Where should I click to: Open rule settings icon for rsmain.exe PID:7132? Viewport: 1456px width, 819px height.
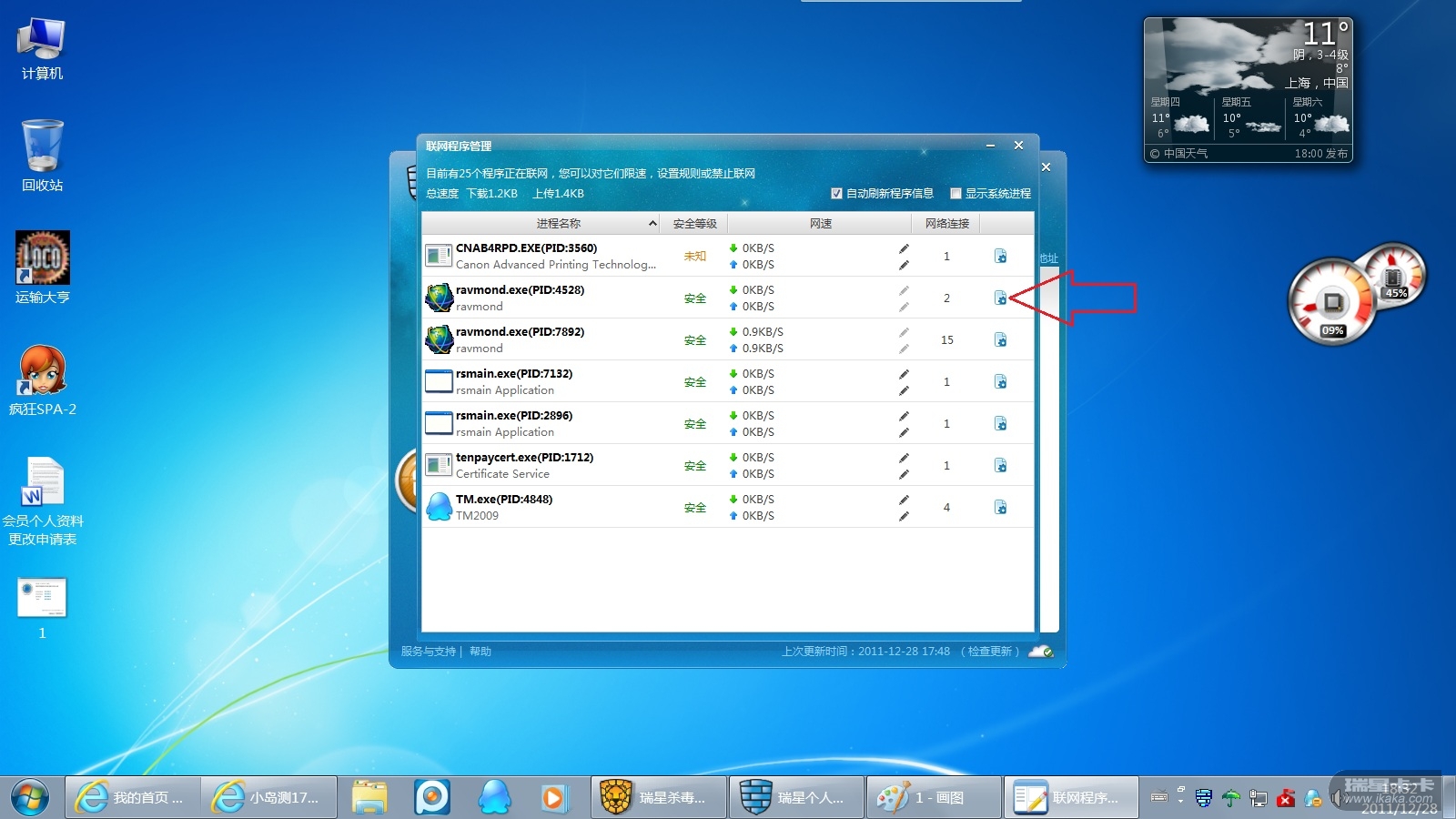[x=1000, y=381]
